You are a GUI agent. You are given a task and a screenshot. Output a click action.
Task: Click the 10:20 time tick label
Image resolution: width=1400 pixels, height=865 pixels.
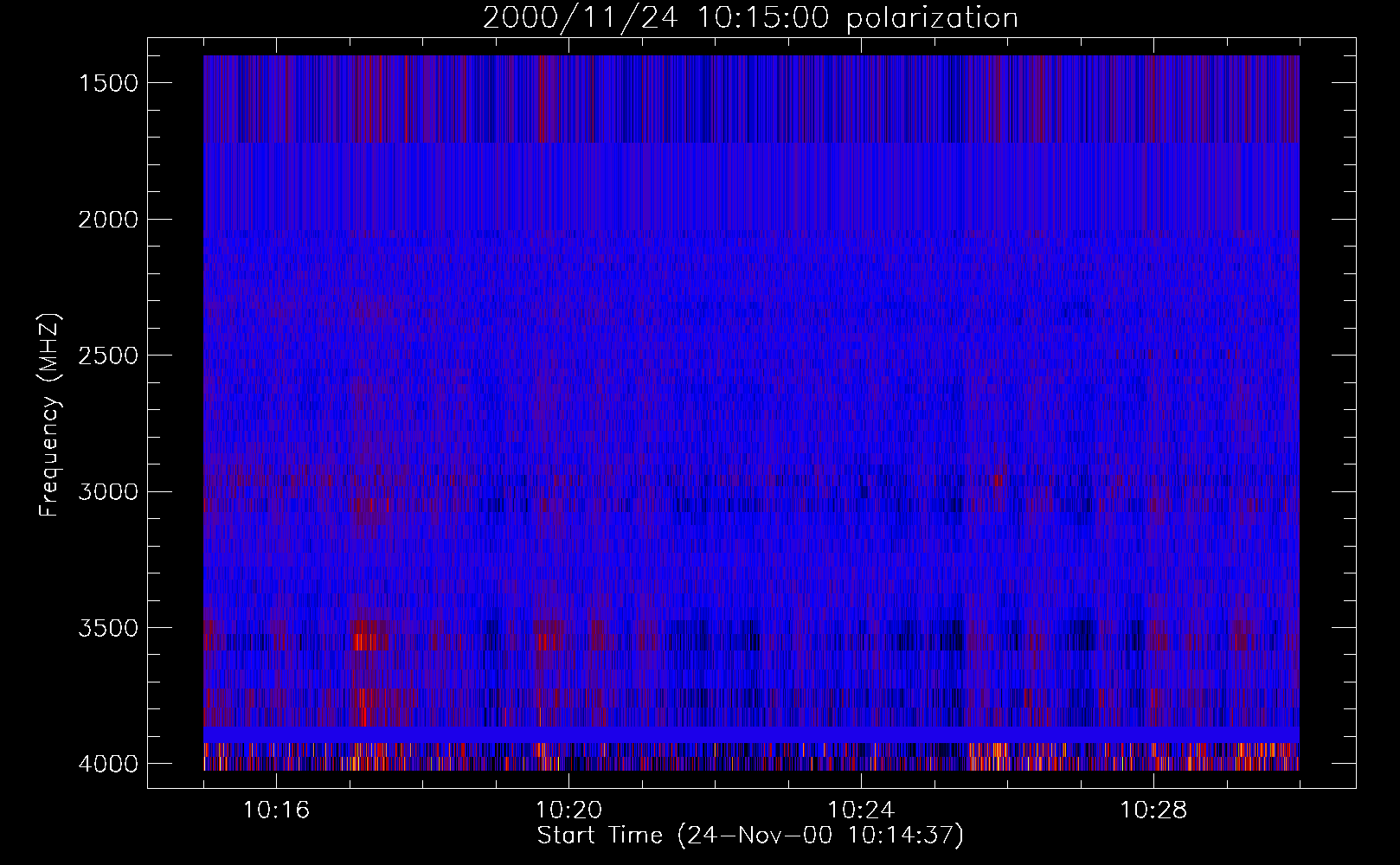(569, 811)
